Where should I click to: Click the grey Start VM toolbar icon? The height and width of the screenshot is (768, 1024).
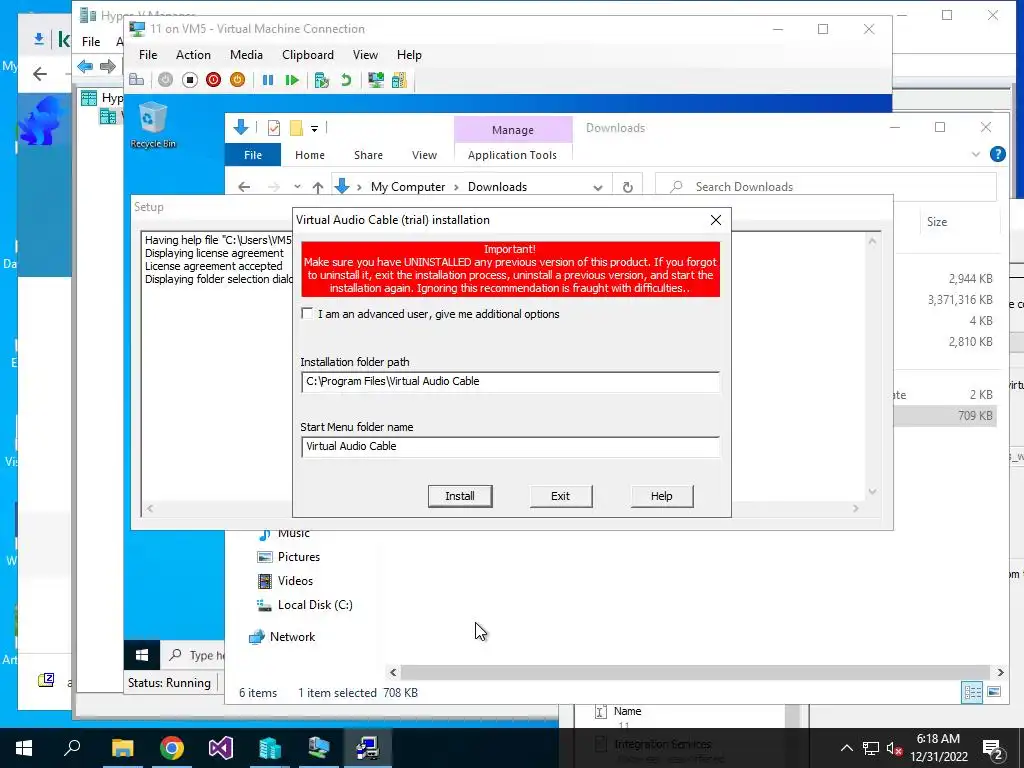pos(165,80)
